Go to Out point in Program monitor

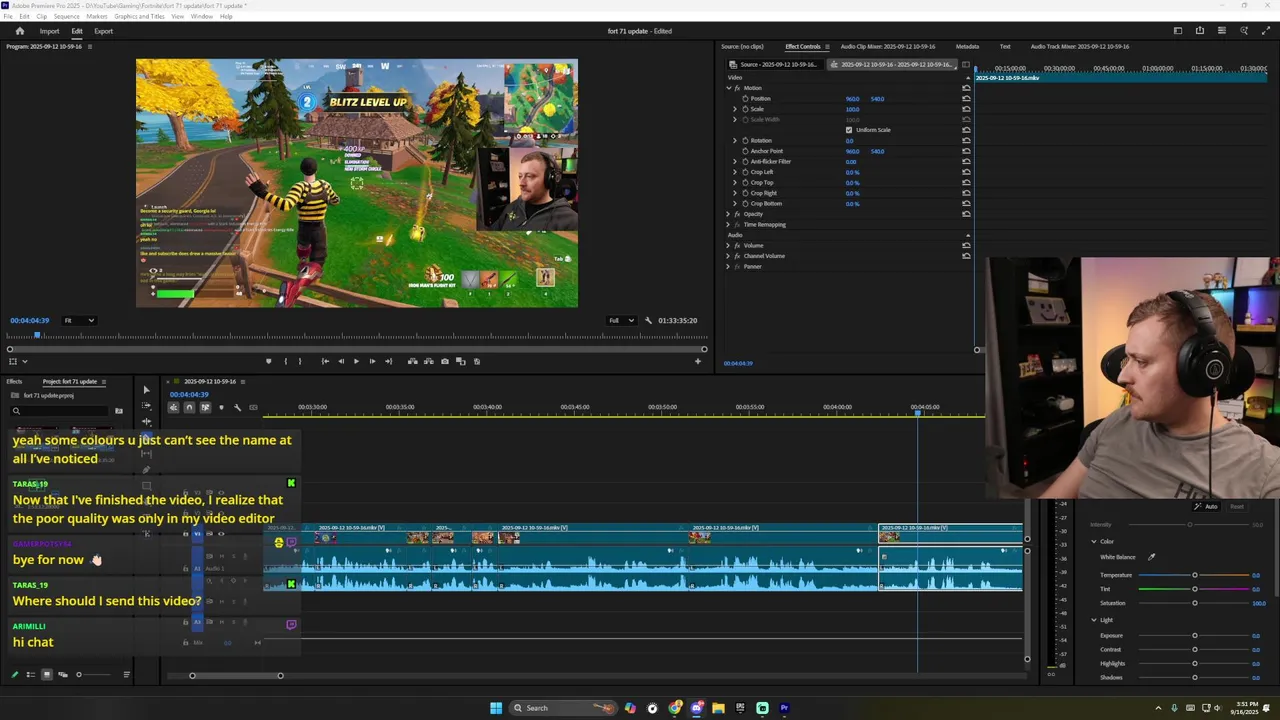tap(388, 361)
